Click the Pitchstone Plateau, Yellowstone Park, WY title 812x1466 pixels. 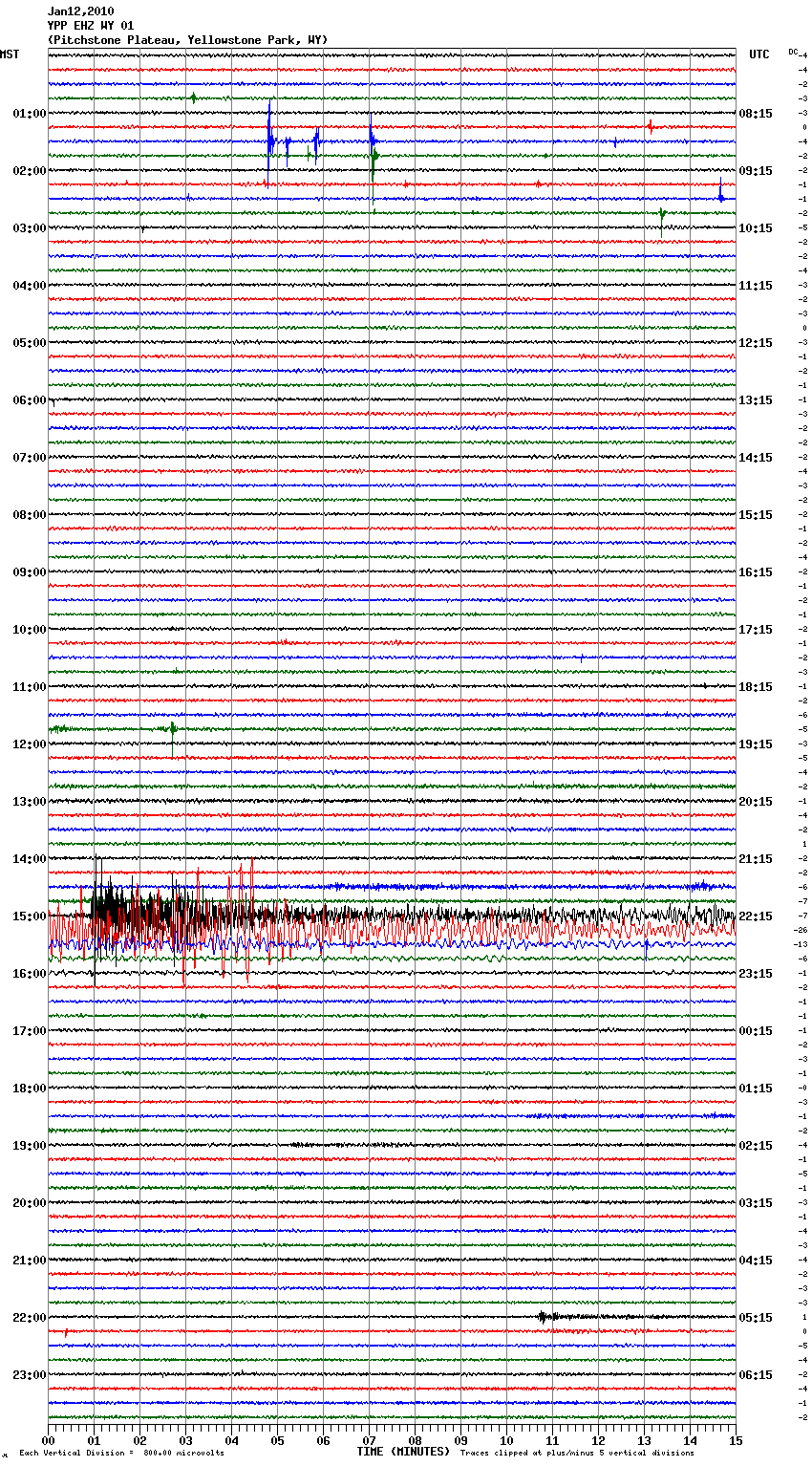tap(187, 40)
